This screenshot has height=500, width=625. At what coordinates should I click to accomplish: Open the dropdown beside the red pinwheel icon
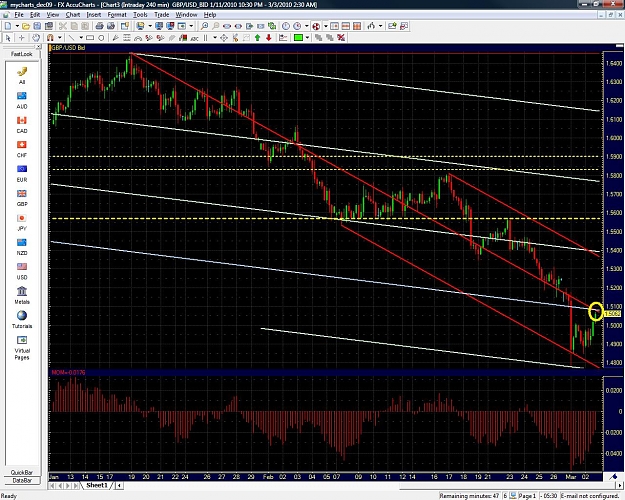(326, 26)
